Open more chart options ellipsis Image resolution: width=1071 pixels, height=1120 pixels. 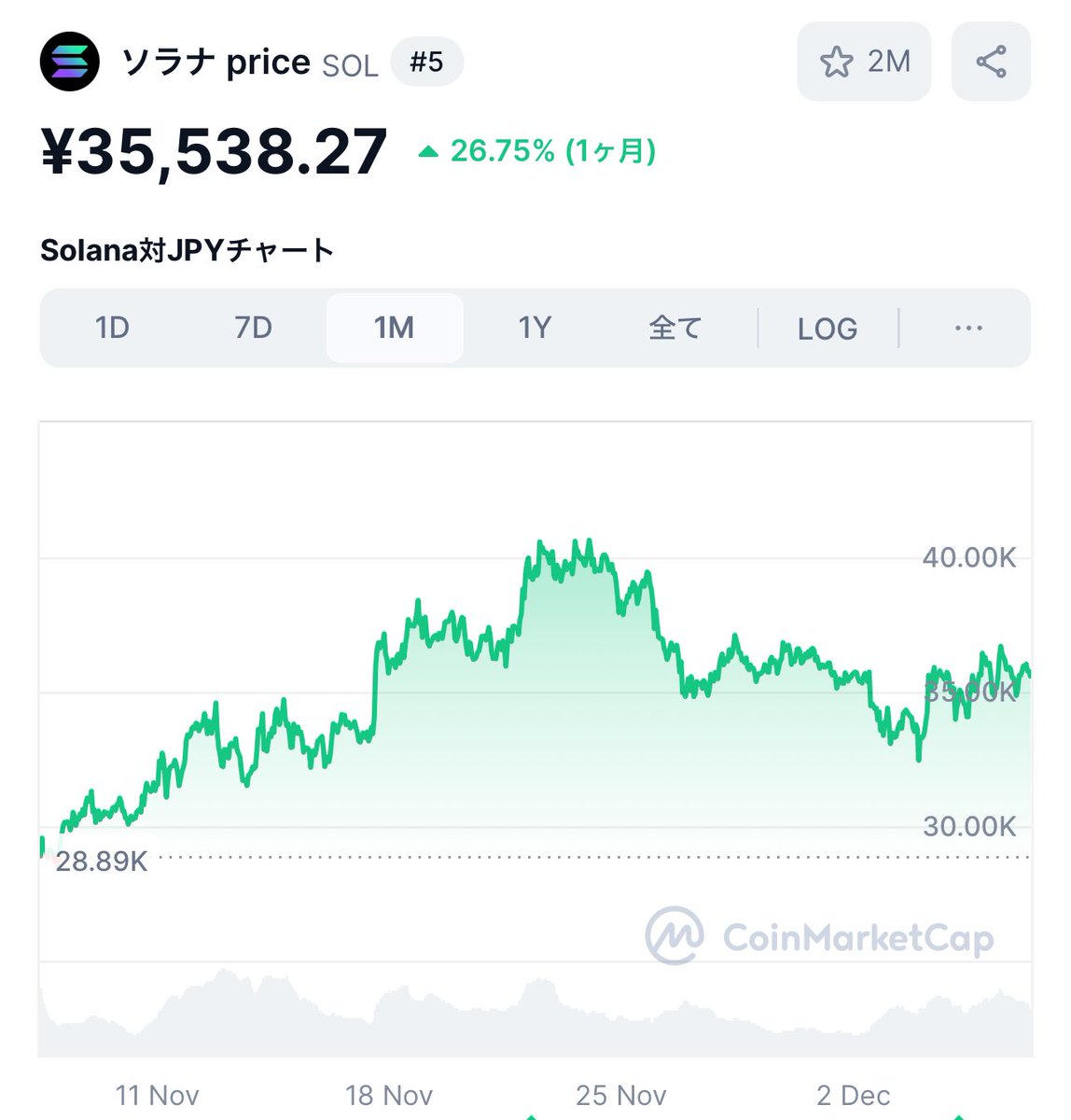[968, 328]
